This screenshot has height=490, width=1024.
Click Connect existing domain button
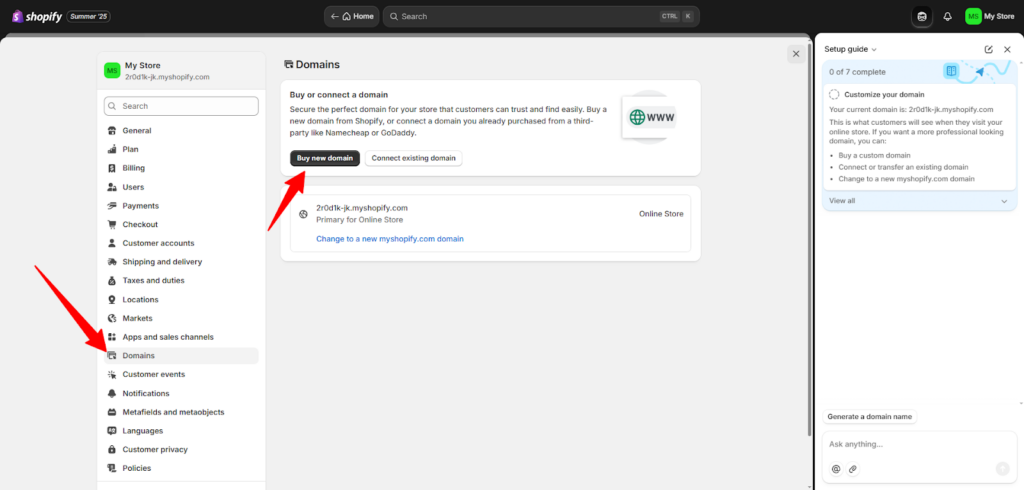(413, 158)
